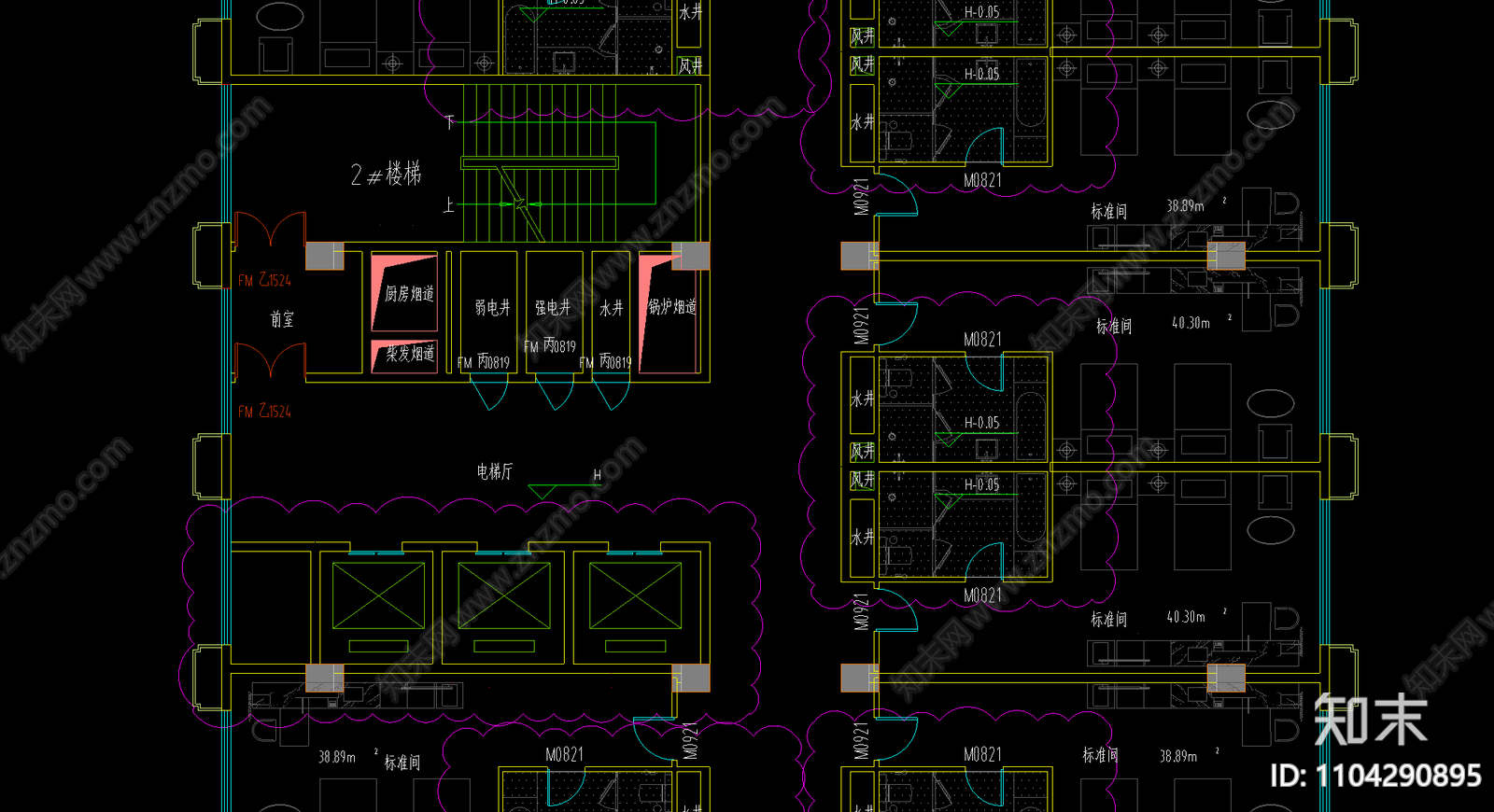The image size is (1494, 812).
Task: Pick "FM 乙1524" tag below 前室
Action: (x=264, y=412)
